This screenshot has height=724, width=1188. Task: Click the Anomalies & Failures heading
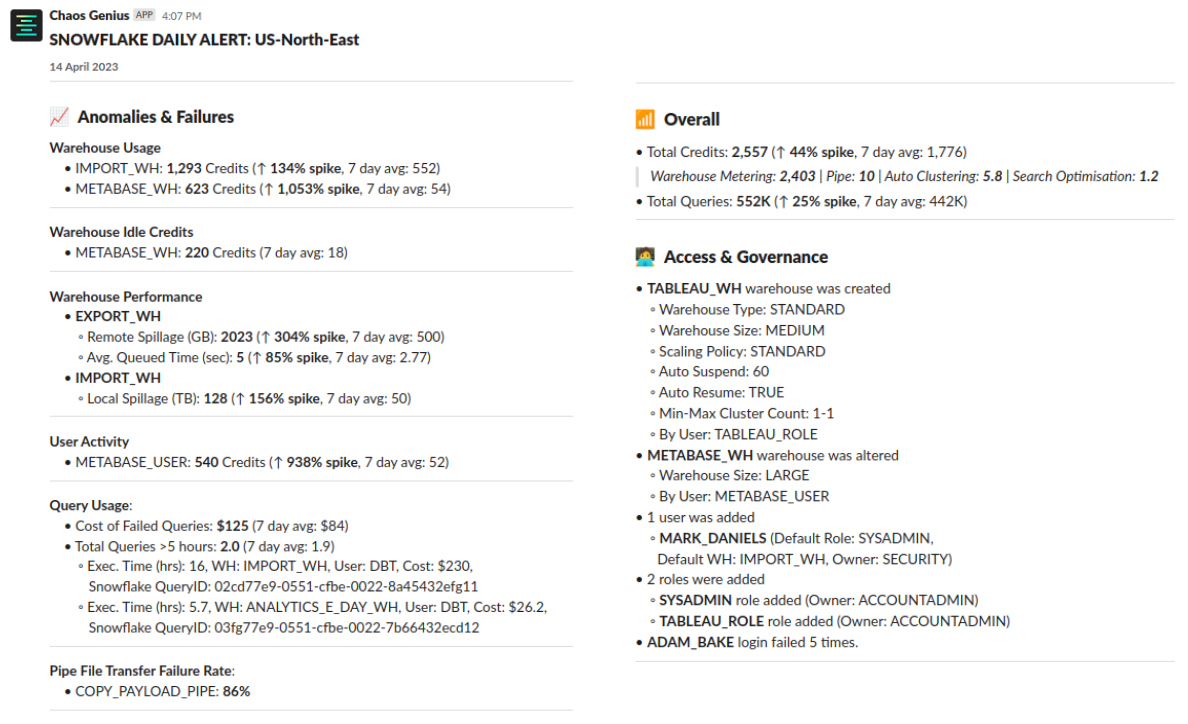click(x=155, y=117)
